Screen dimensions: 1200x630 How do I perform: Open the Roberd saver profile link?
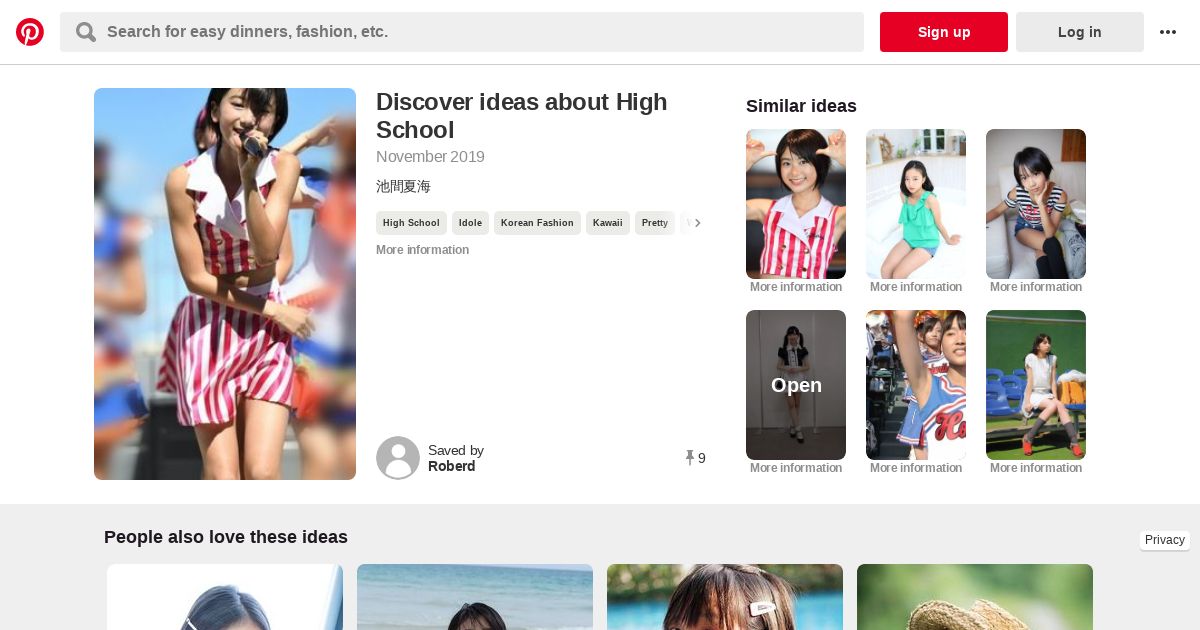point(451,466)
